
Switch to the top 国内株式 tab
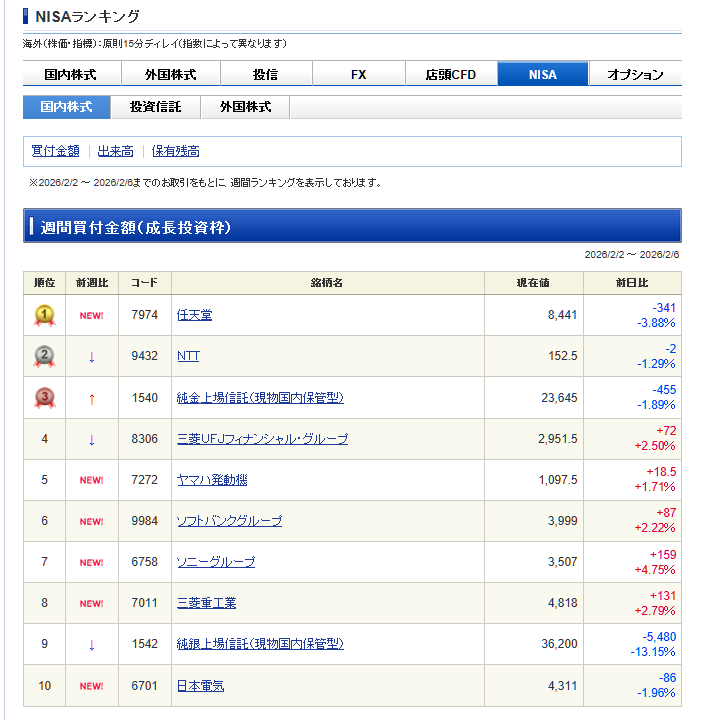pyautogui.click(x=72, y=74)
